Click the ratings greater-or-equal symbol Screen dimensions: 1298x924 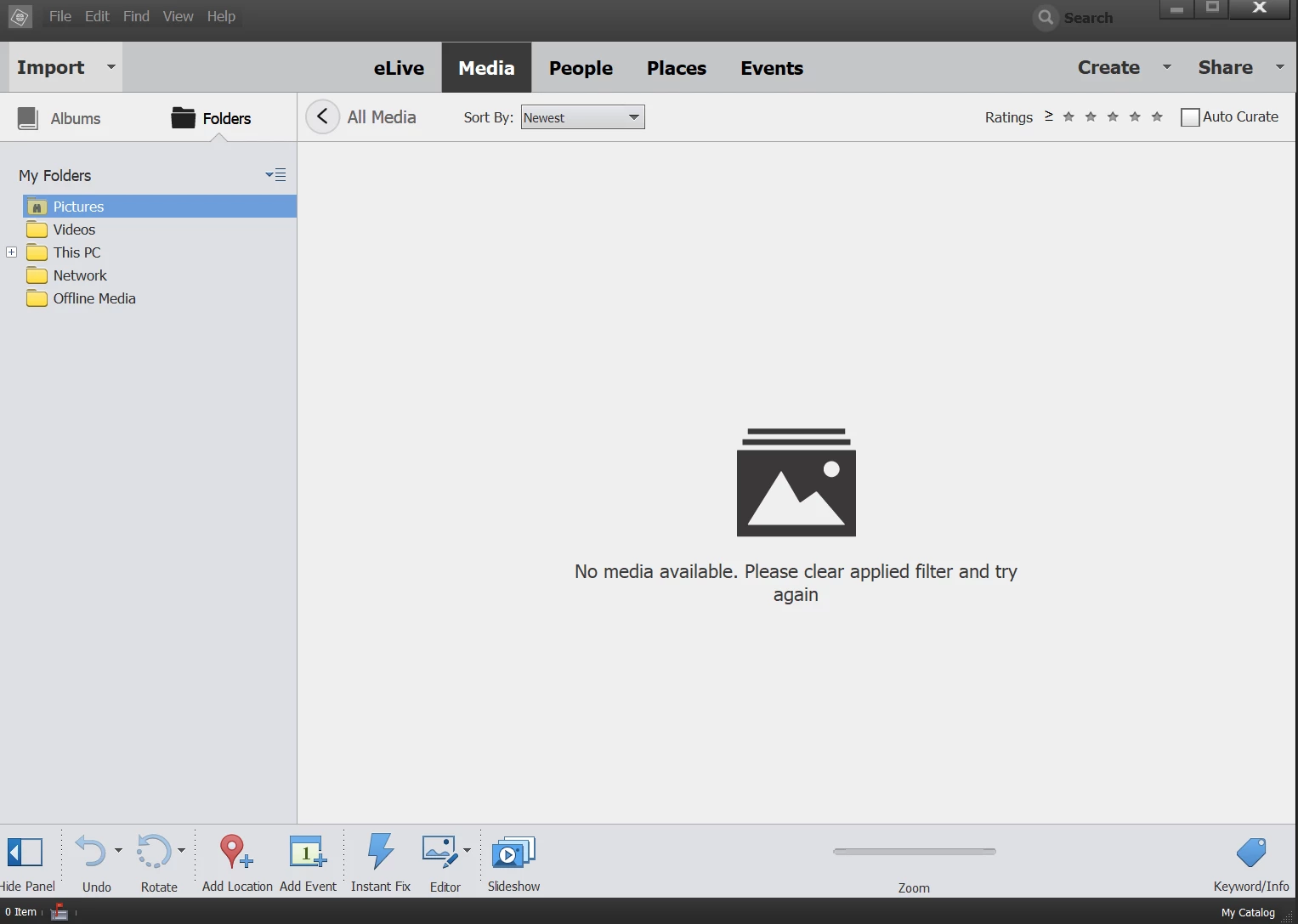(x=1049, y=116)
